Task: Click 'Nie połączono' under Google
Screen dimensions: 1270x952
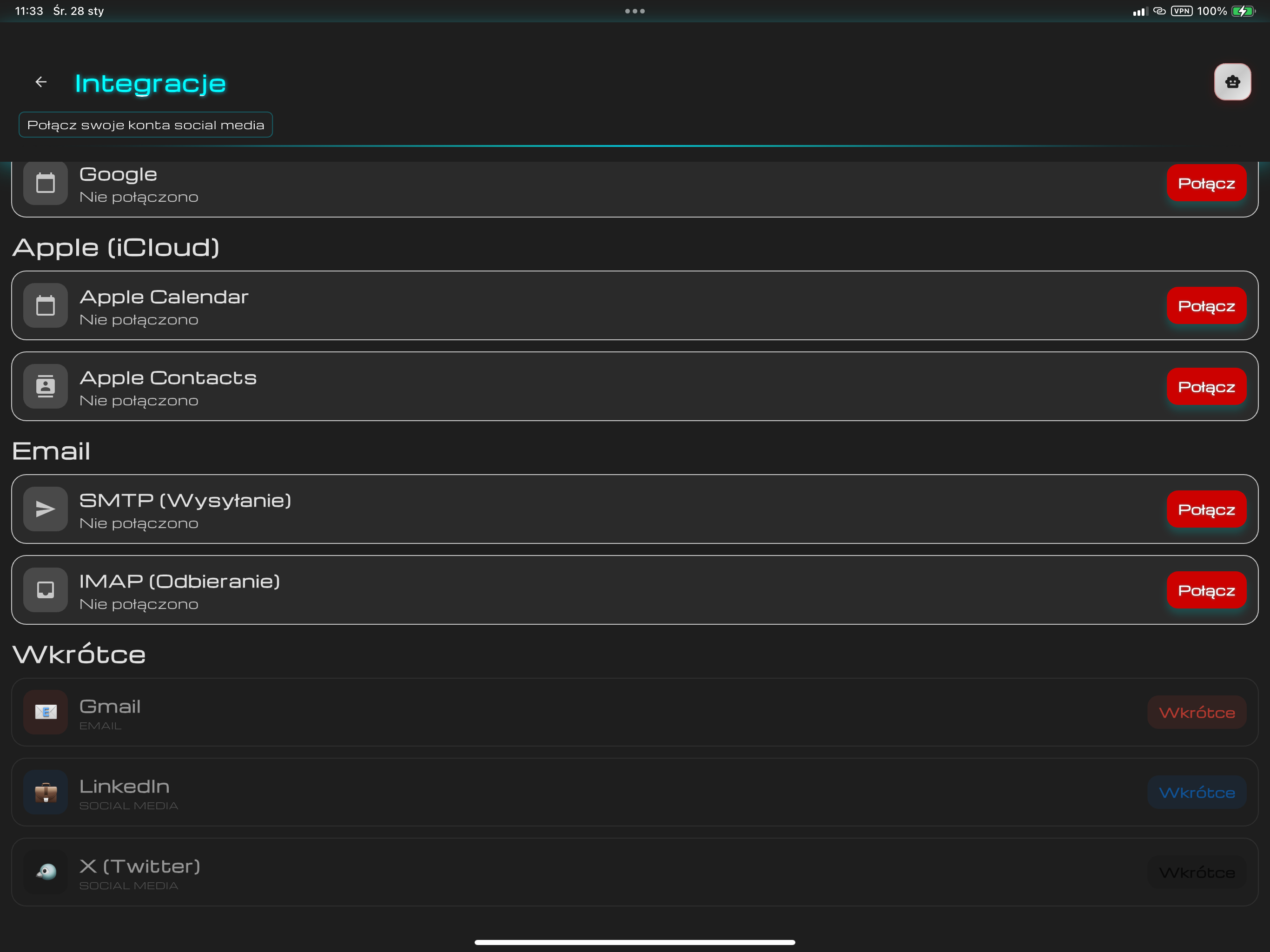Action: tap(139, 197)
